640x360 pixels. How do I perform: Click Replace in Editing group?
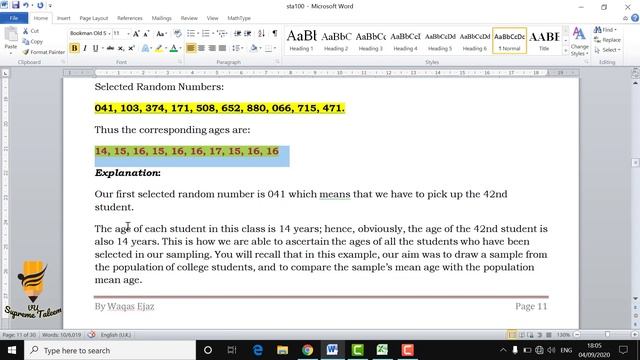[607, 40]
